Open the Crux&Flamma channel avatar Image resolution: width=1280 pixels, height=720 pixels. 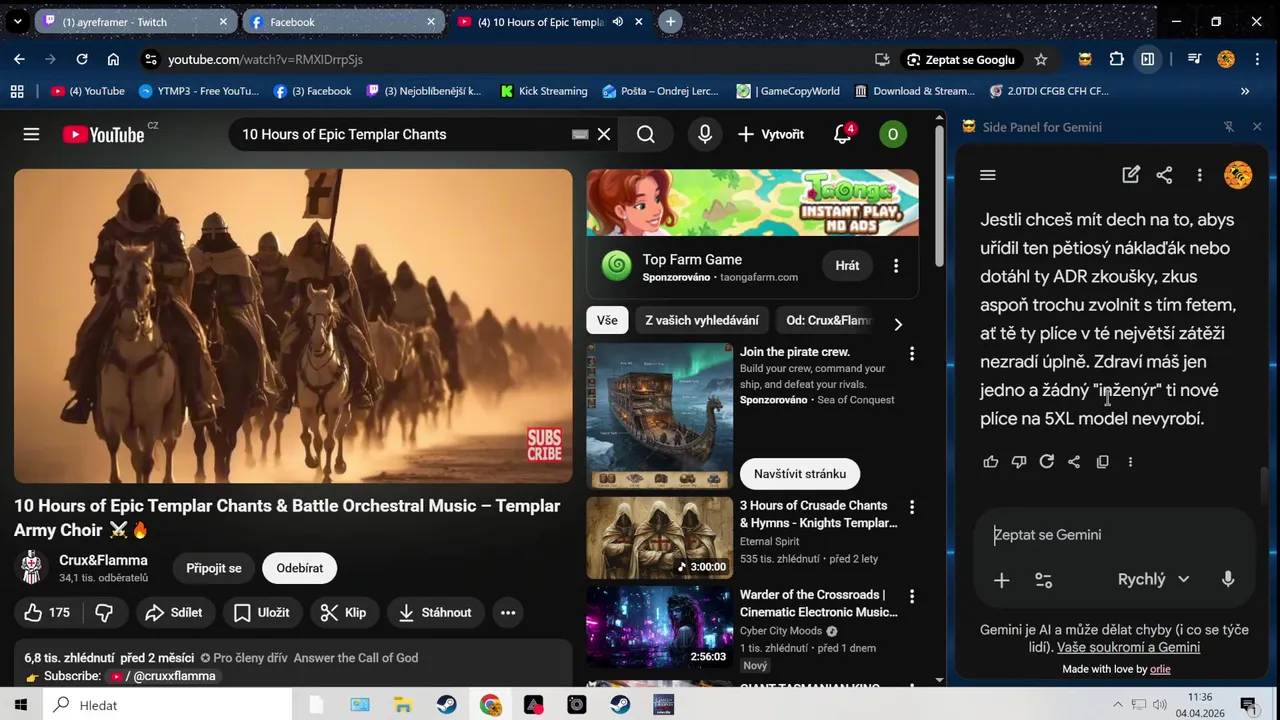[x=32, y=568]
